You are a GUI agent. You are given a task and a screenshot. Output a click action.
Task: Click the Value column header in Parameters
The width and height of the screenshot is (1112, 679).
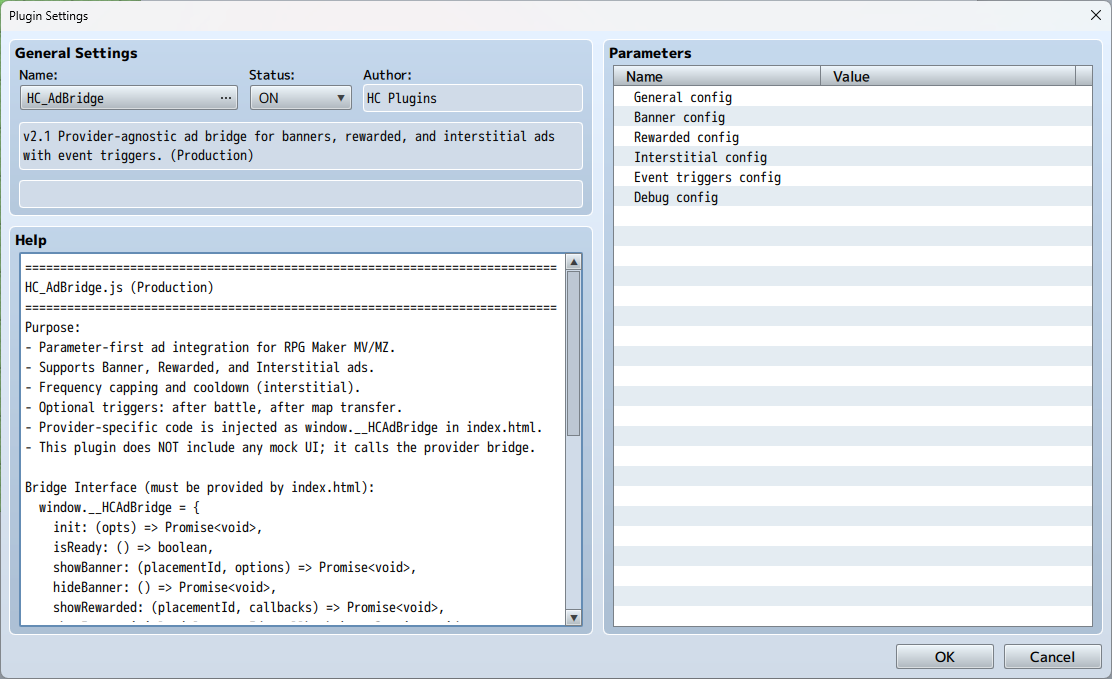(947, 76)
